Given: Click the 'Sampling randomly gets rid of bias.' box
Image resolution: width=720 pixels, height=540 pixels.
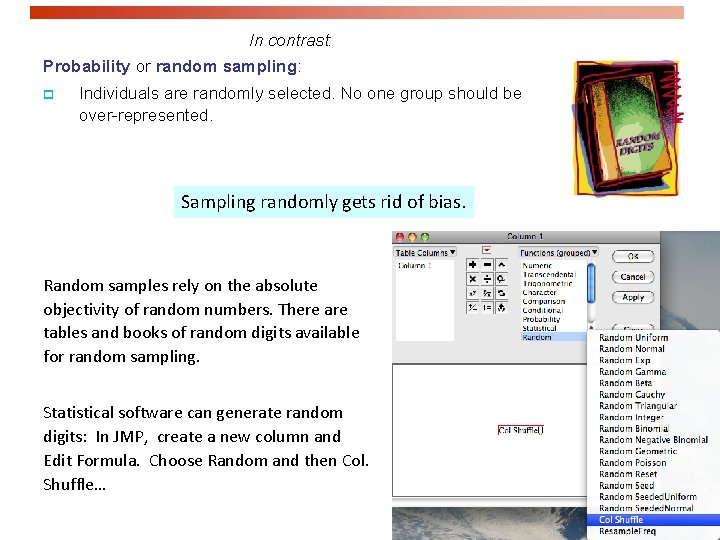Looking at the screenshot, I should point(324,202).
